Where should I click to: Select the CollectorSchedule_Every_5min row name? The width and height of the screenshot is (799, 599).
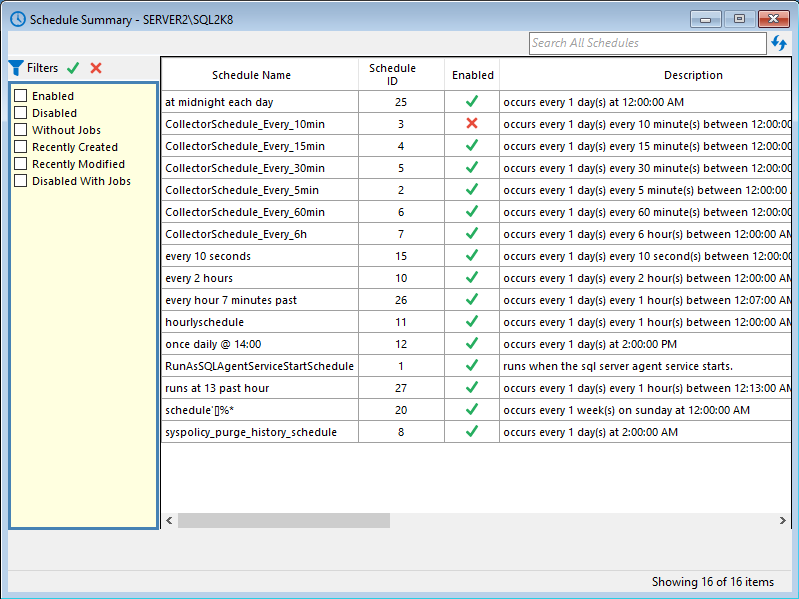tap(242, 190)
